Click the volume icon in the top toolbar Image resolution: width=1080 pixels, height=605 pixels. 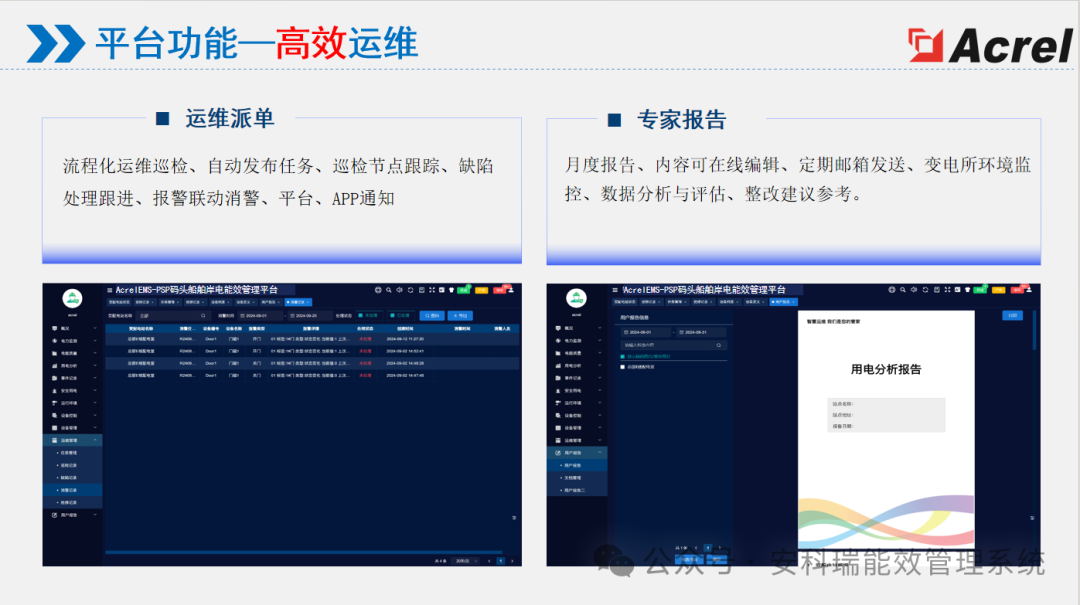point(399,290)
